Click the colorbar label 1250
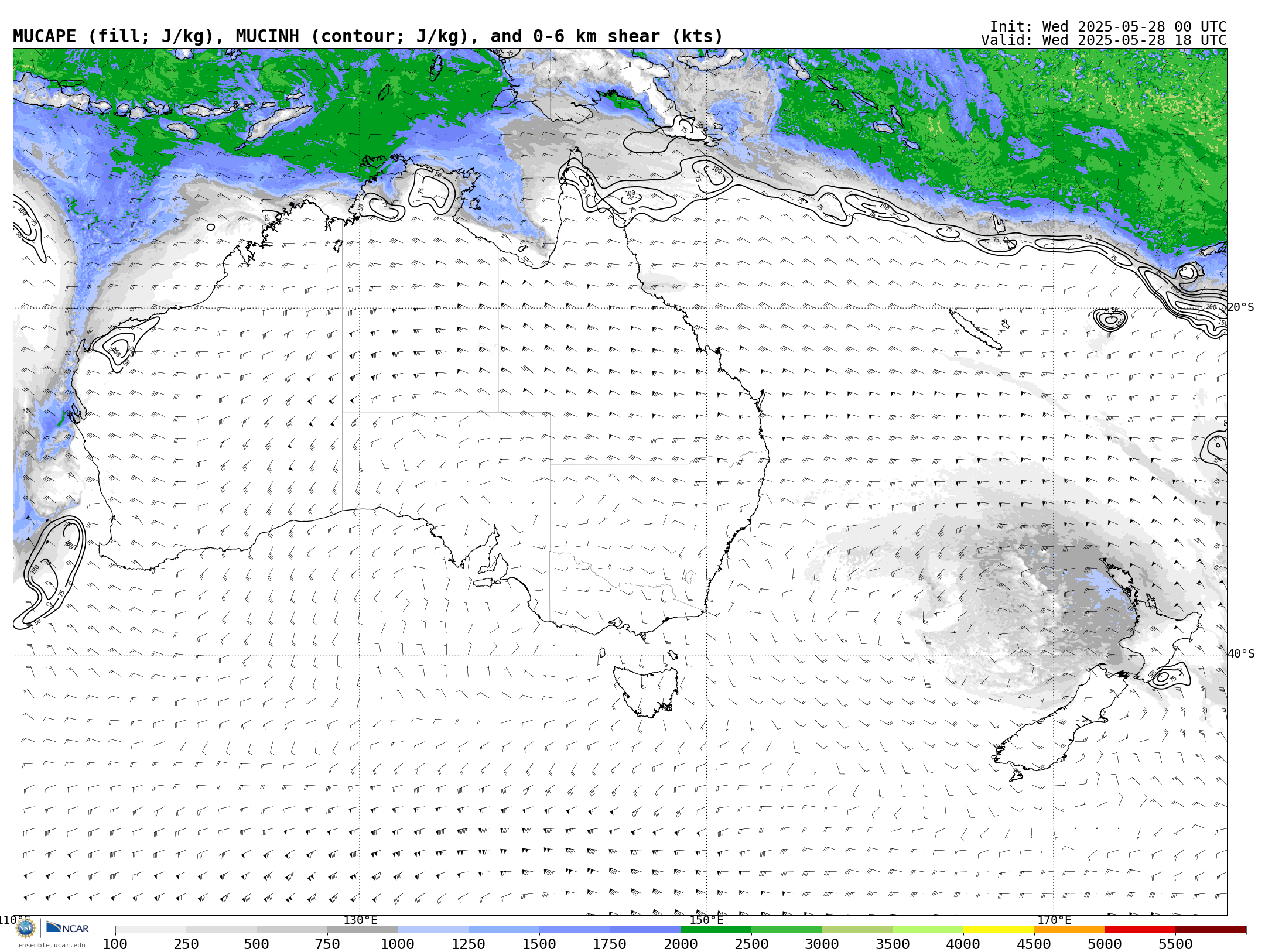This screenshot has height=952, width=1265. pyautogui.click(x=469, y=944)
